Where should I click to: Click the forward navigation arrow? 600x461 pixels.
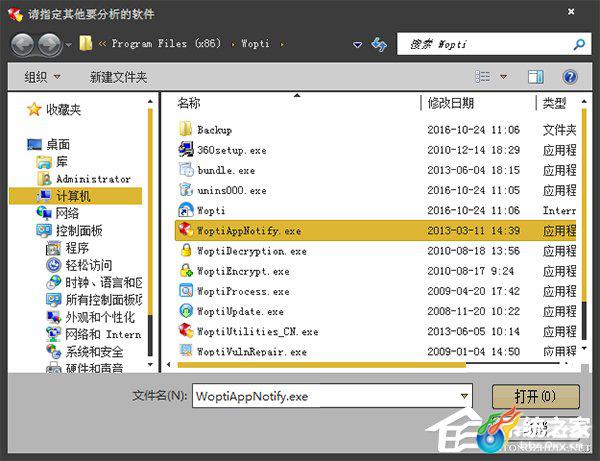coord(49,45)
